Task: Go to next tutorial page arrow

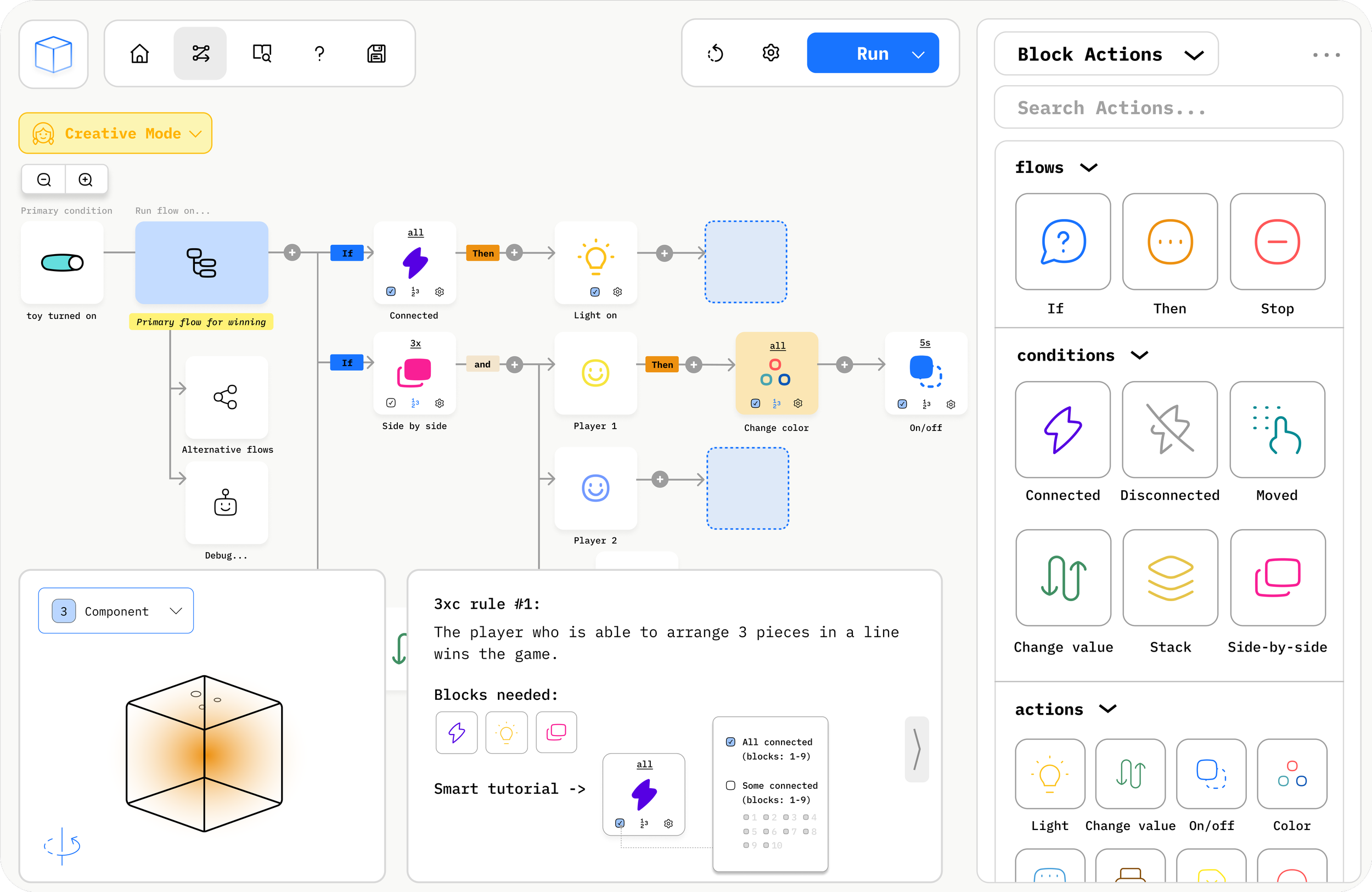Action: point(916,749)
